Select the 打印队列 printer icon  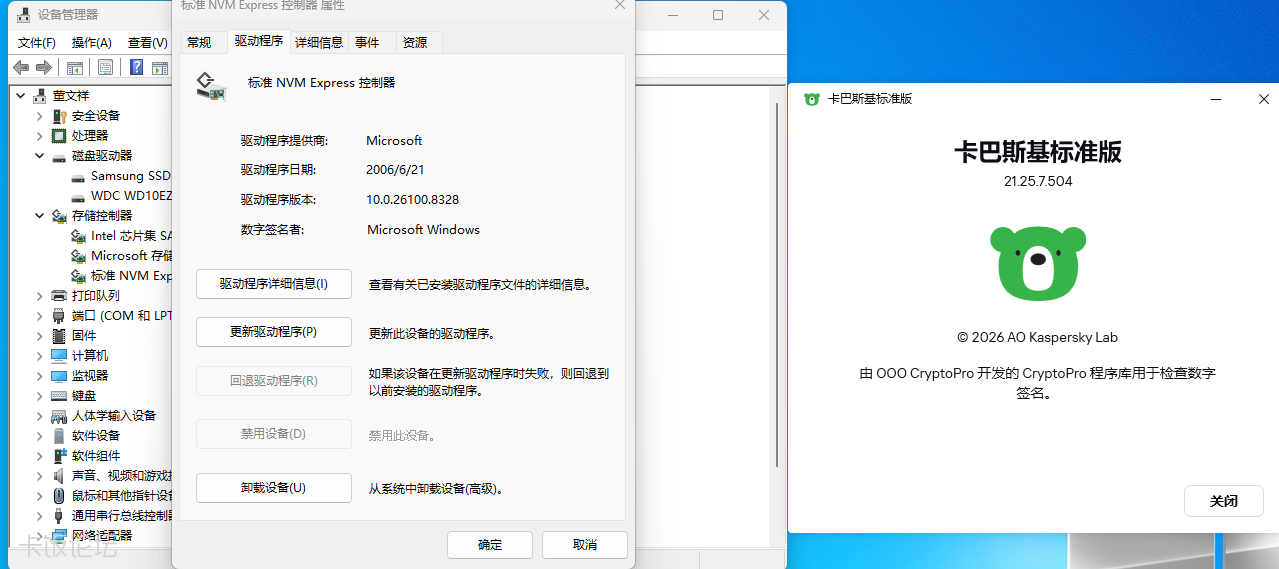point(59,295)
